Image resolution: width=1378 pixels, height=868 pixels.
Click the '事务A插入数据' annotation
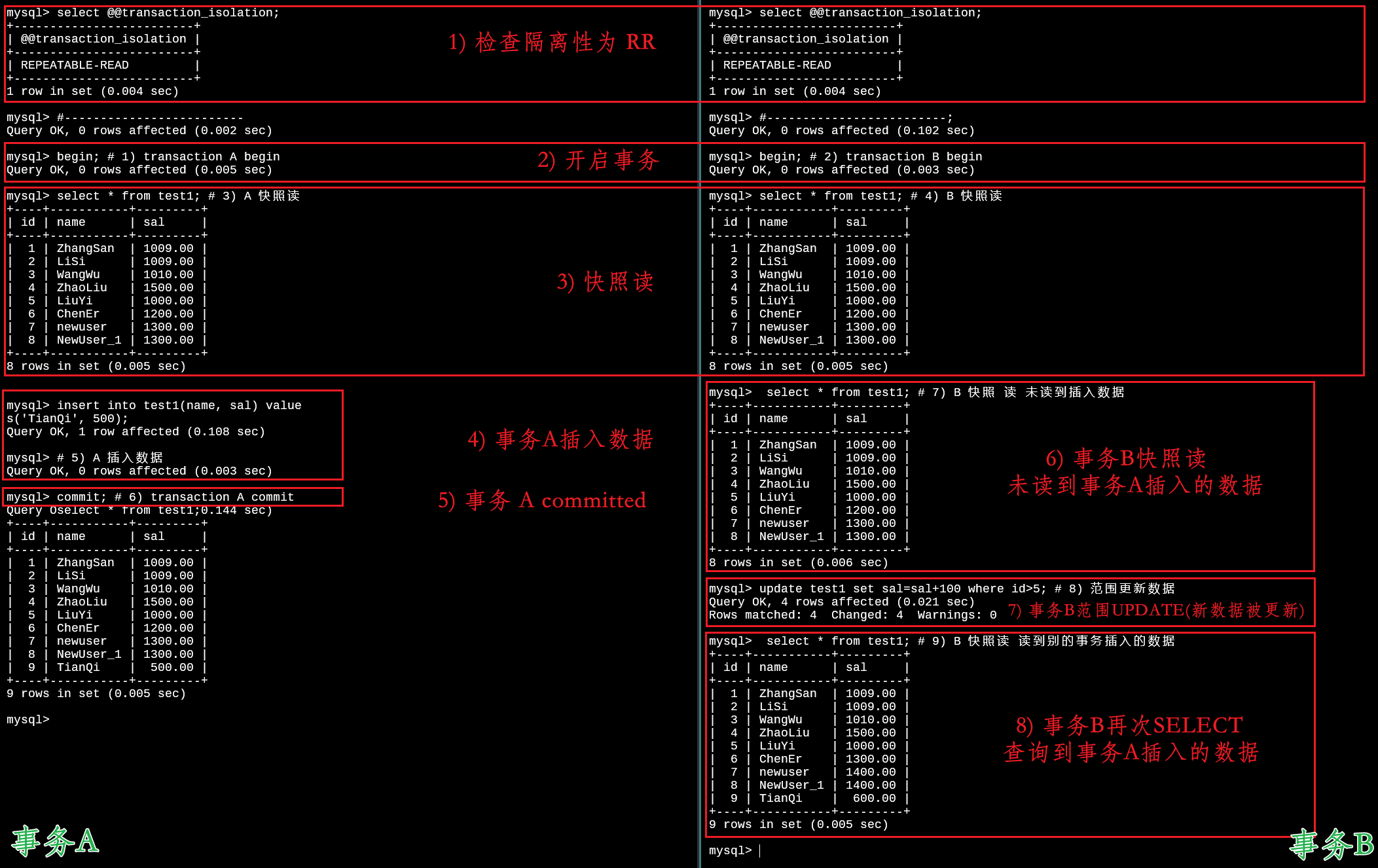[x=560, y=439]
